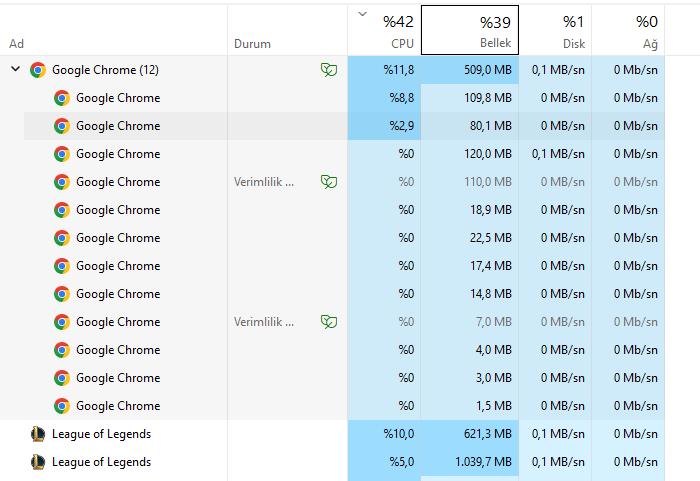Collapse the Google Chrome (12) process group
700x481 pixels.
[x=16, y=69]
